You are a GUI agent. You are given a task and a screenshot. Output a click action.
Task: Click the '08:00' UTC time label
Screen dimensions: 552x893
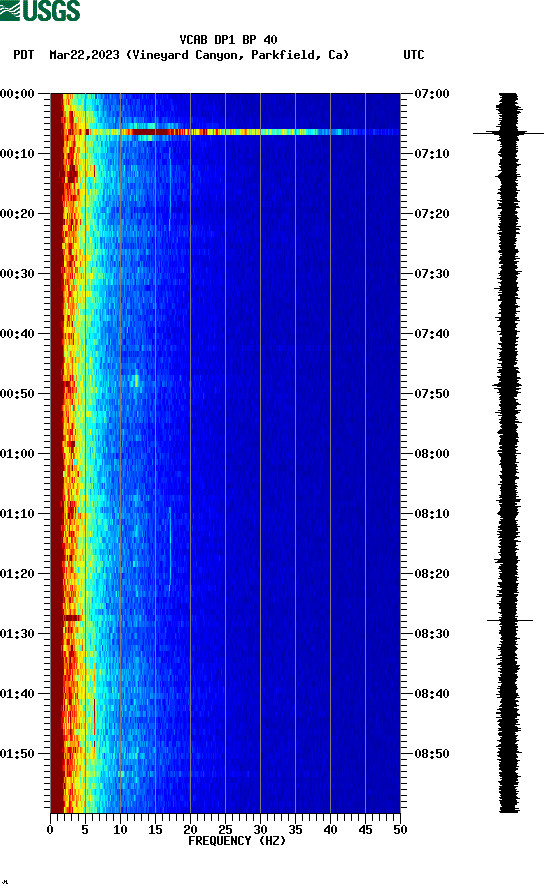432,454
